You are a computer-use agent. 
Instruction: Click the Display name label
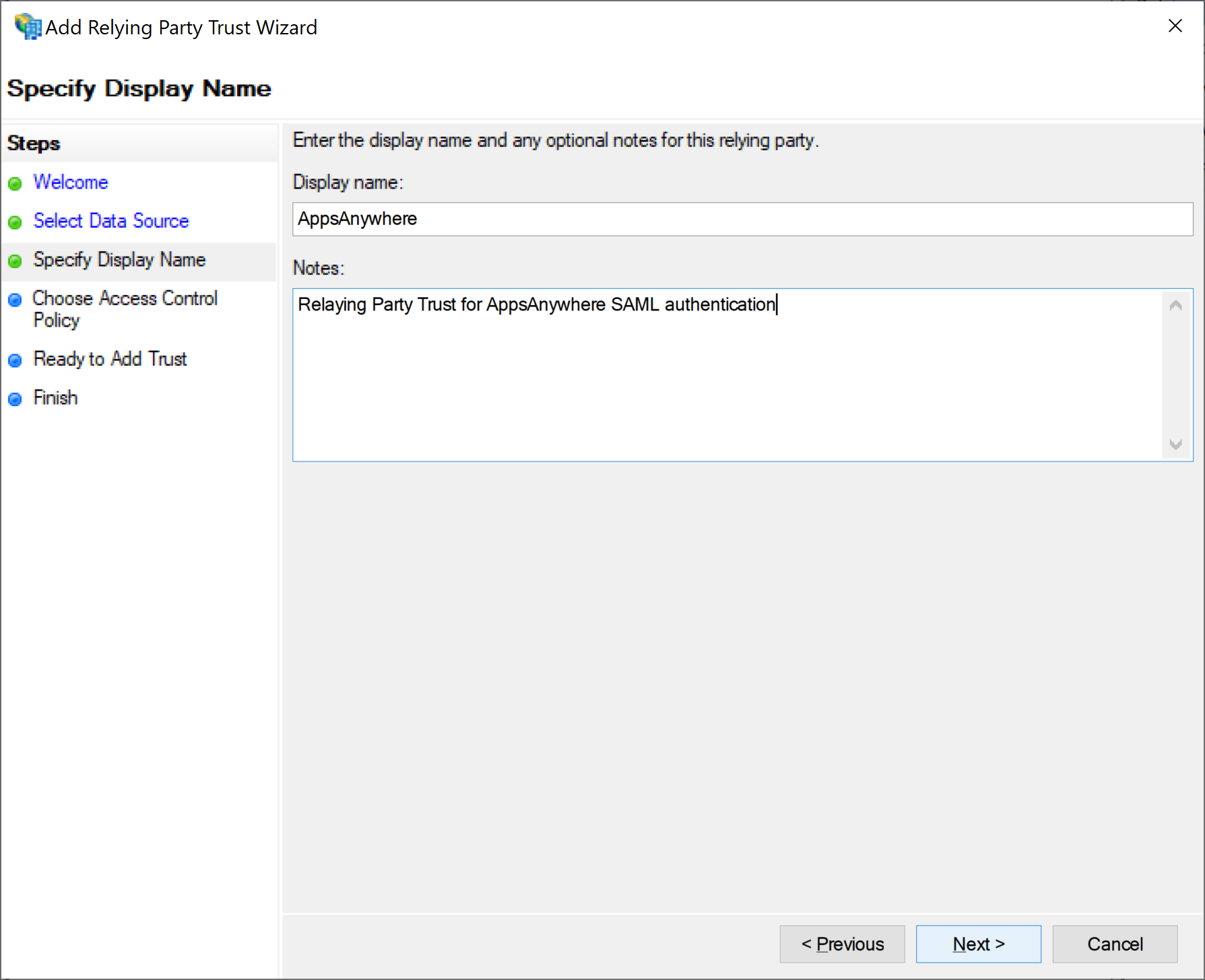pos(348,183)
